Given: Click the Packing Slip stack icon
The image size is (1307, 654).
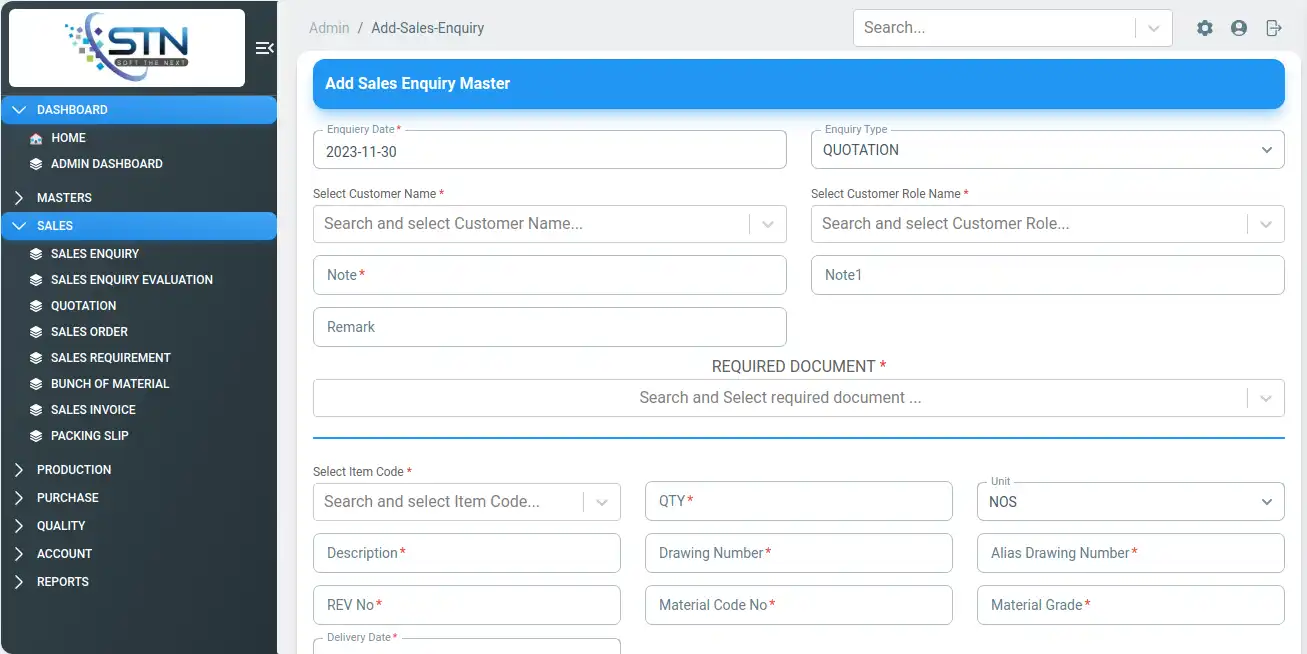Looking at the screenshot, I should coord(36,436).
